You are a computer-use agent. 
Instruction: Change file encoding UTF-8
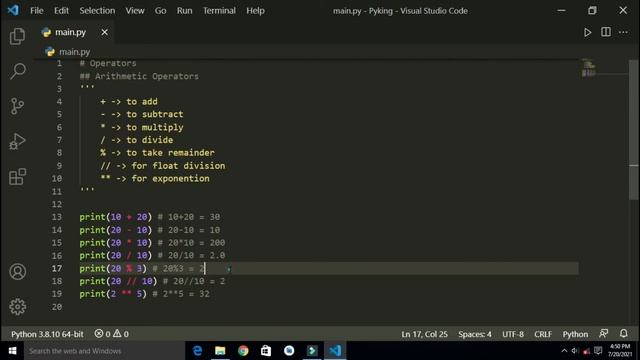[513, 334]
